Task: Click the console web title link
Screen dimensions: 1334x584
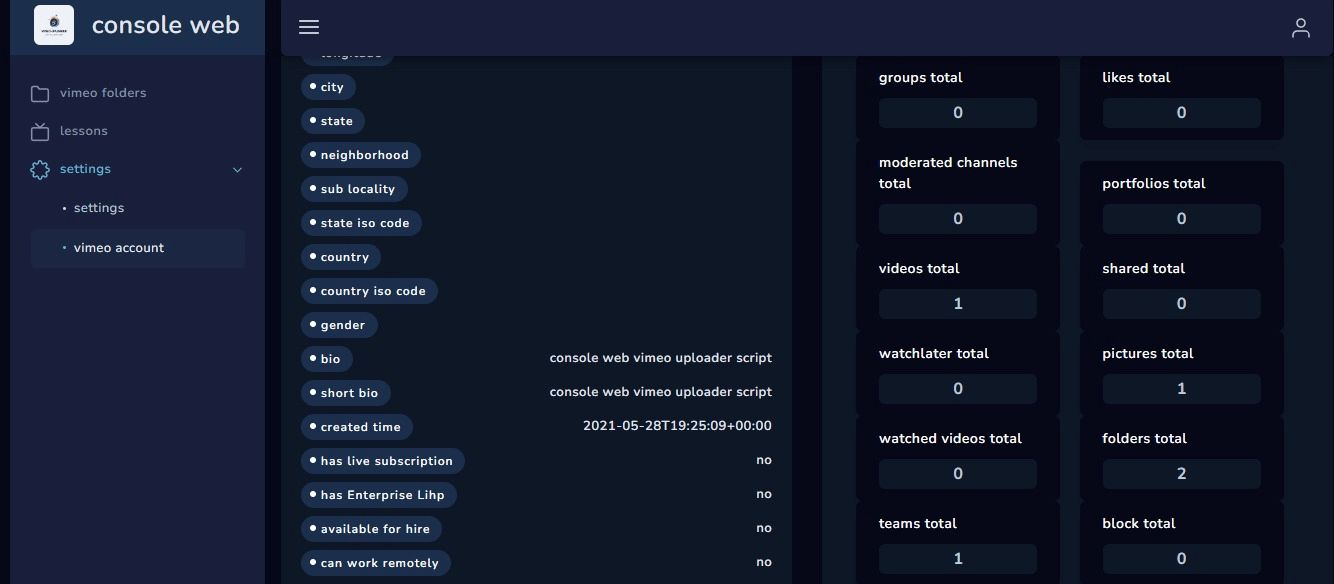Action: pyautogui.click(x=166, y=25)
